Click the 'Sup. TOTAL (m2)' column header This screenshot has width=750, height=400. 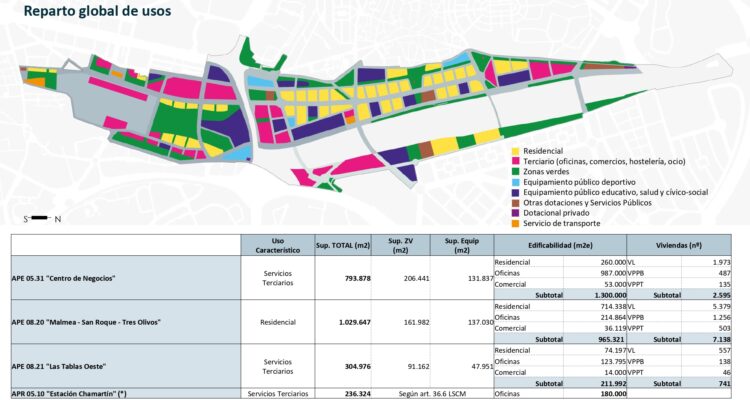(343, 245)
